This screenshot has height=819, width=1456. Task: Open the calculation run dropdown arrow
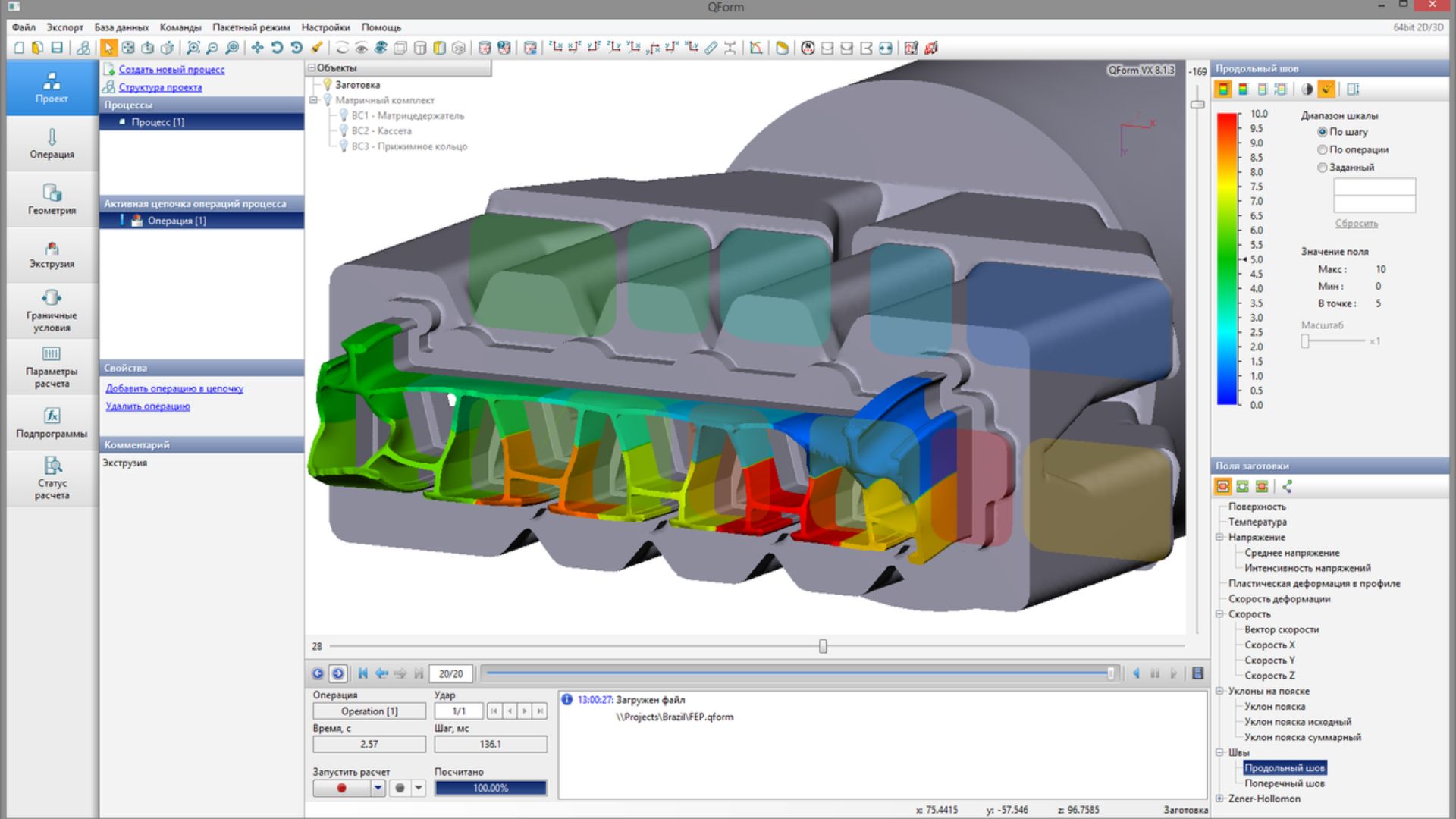[x=378, y=787]
